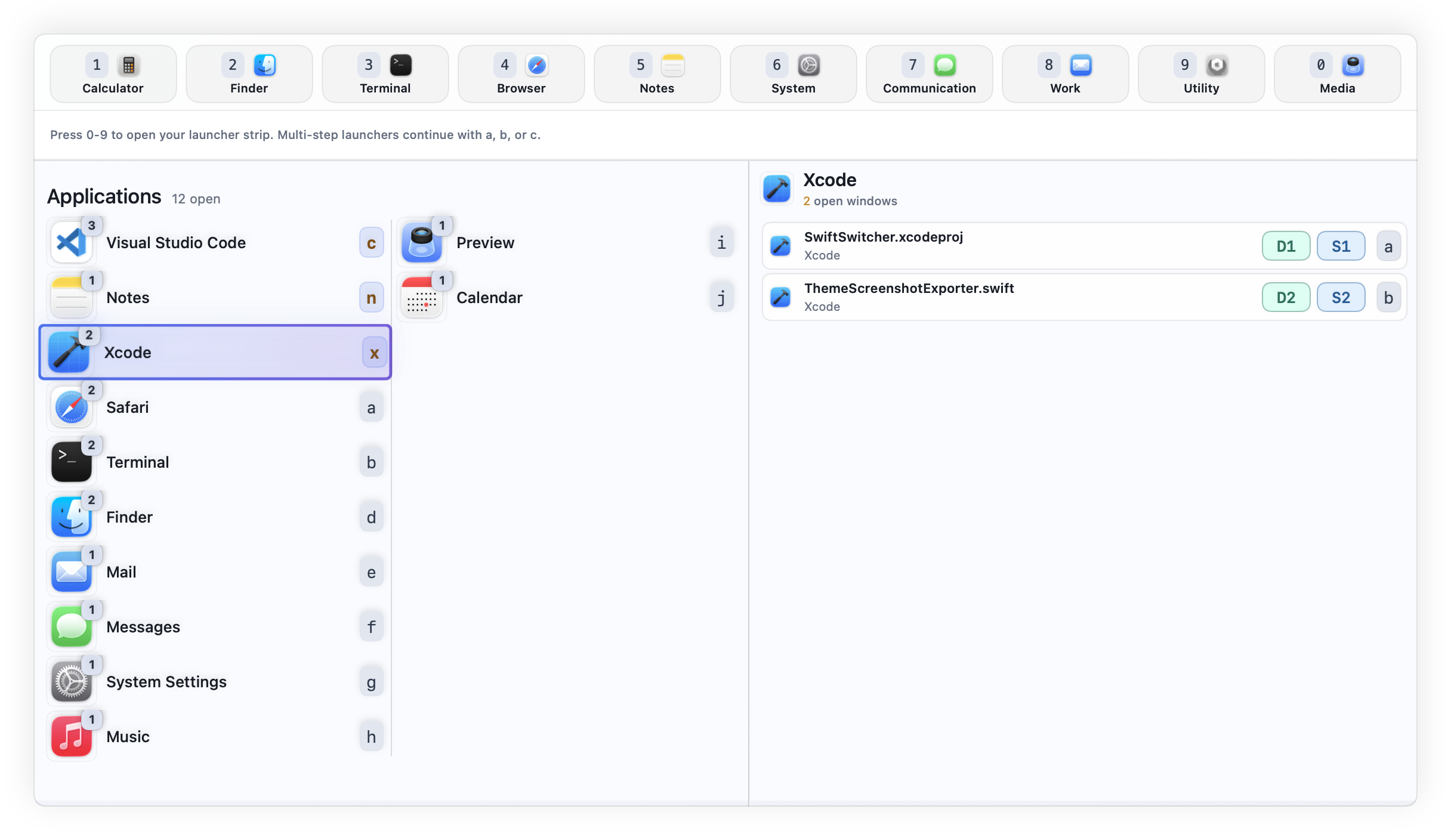Click the 'a' shortcut key beside Safari
Image resolution: width=1451 pixels, height=840 pixels.
point(371,407)
